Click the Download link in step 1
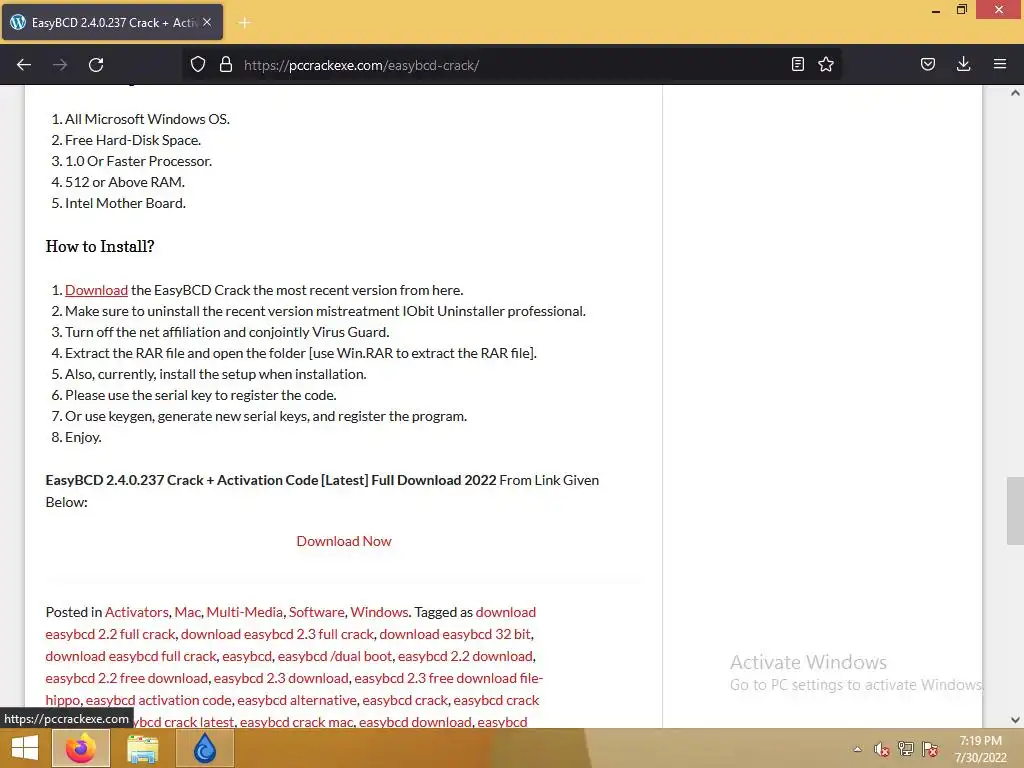 pyautogui.click(x=97, y=290)
